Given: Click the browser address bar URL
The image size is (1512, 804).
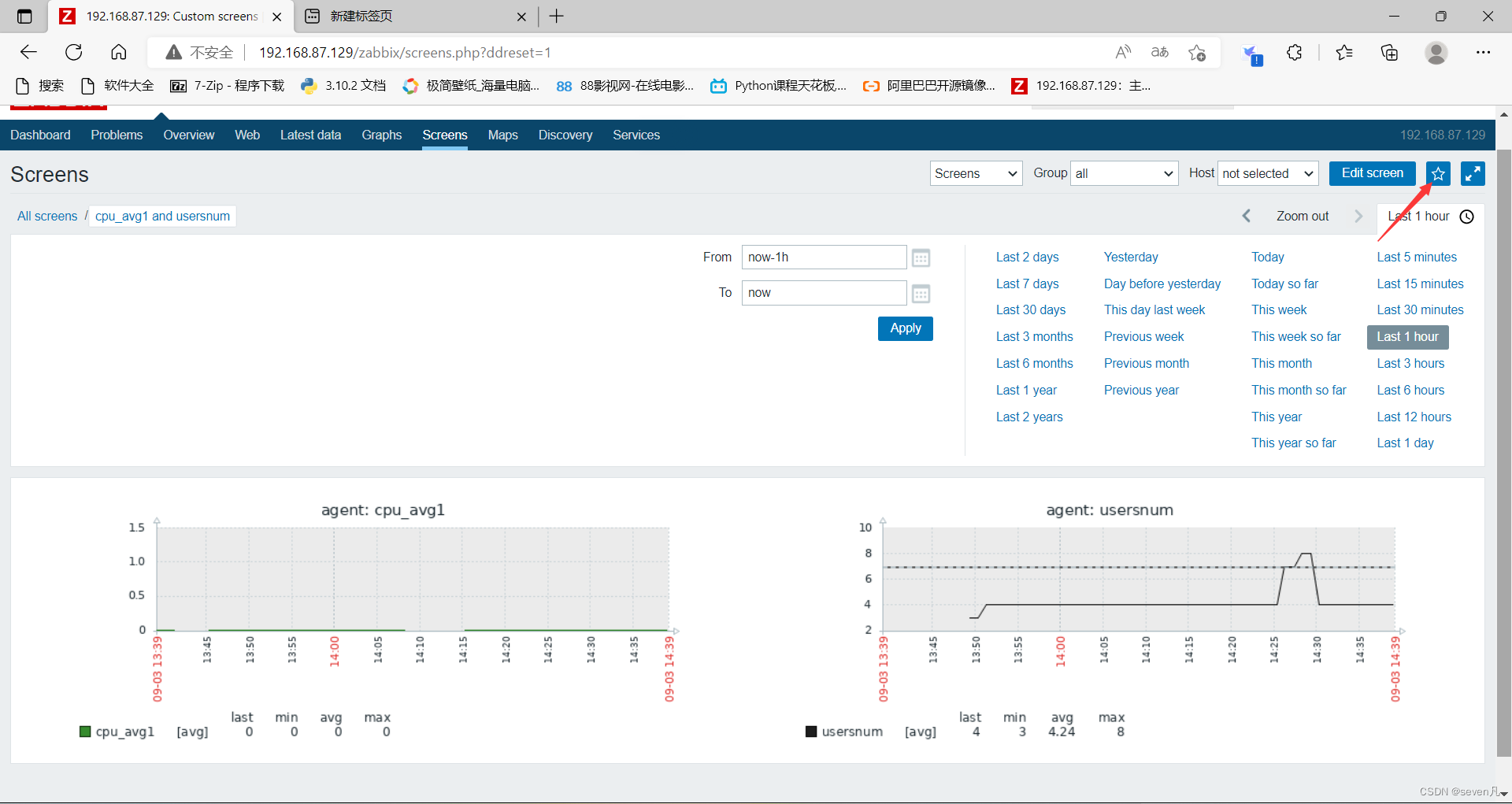Looking at the screenshot, I should [405, 53].
